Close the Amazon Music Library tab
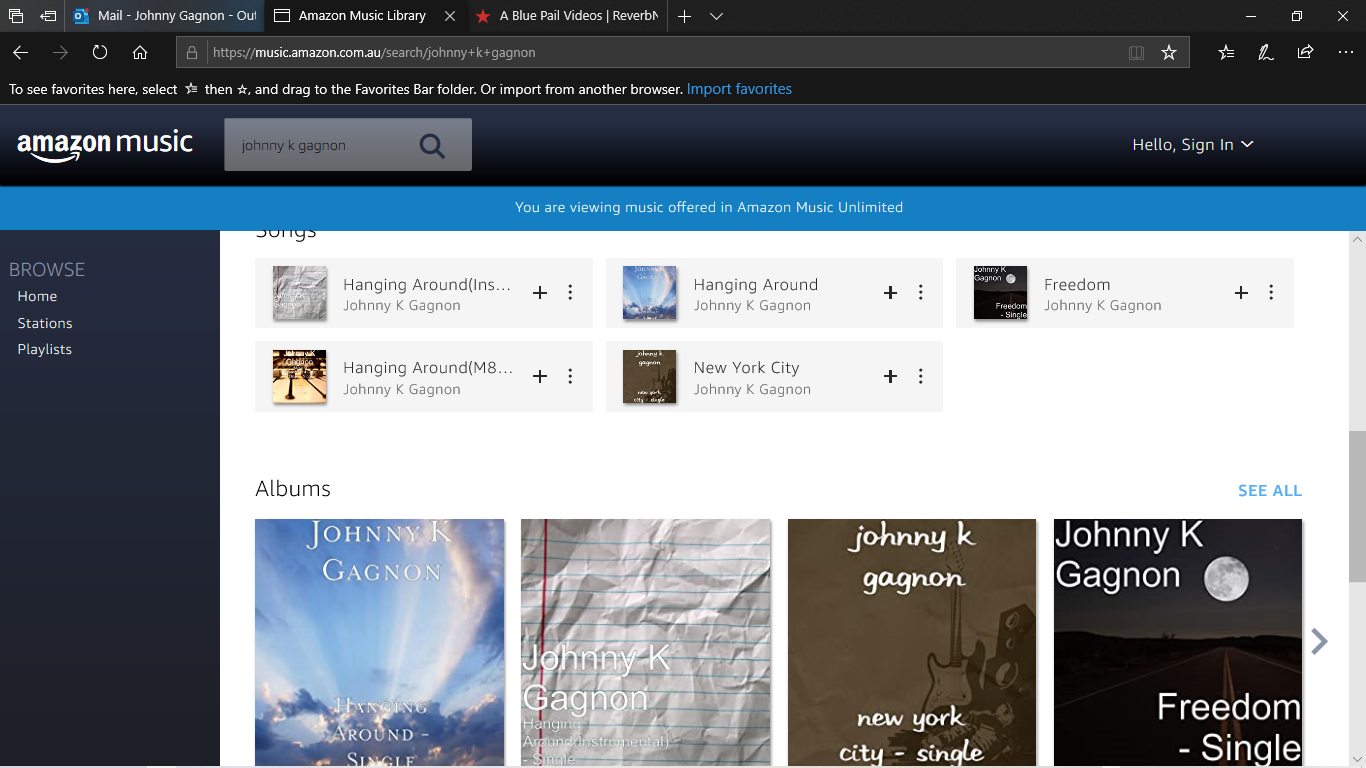Screen dimensions: 1366x768 pyautogui.click(x=450, y=16)
